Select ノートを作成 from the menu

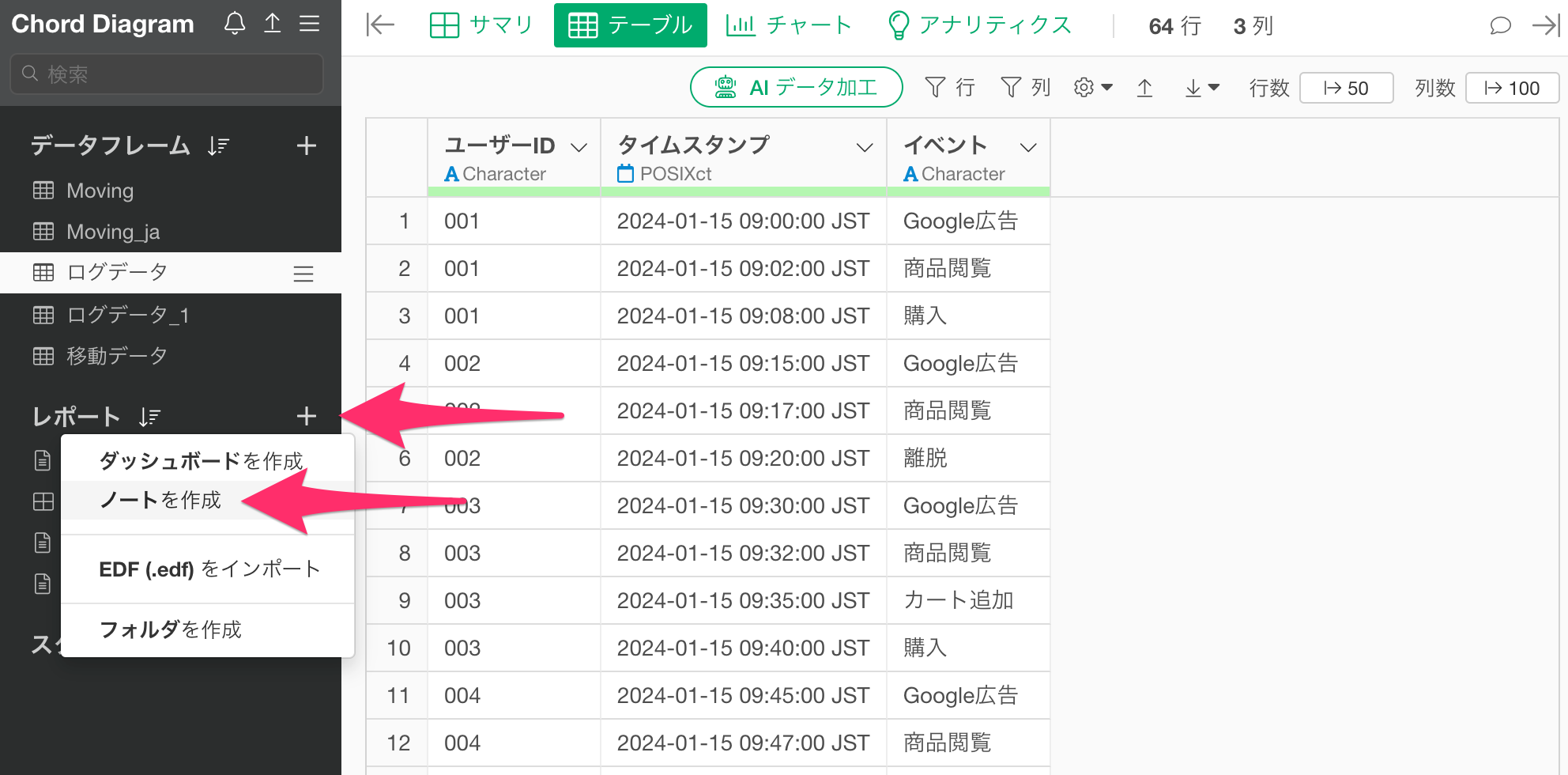click(x=160, y=500)
